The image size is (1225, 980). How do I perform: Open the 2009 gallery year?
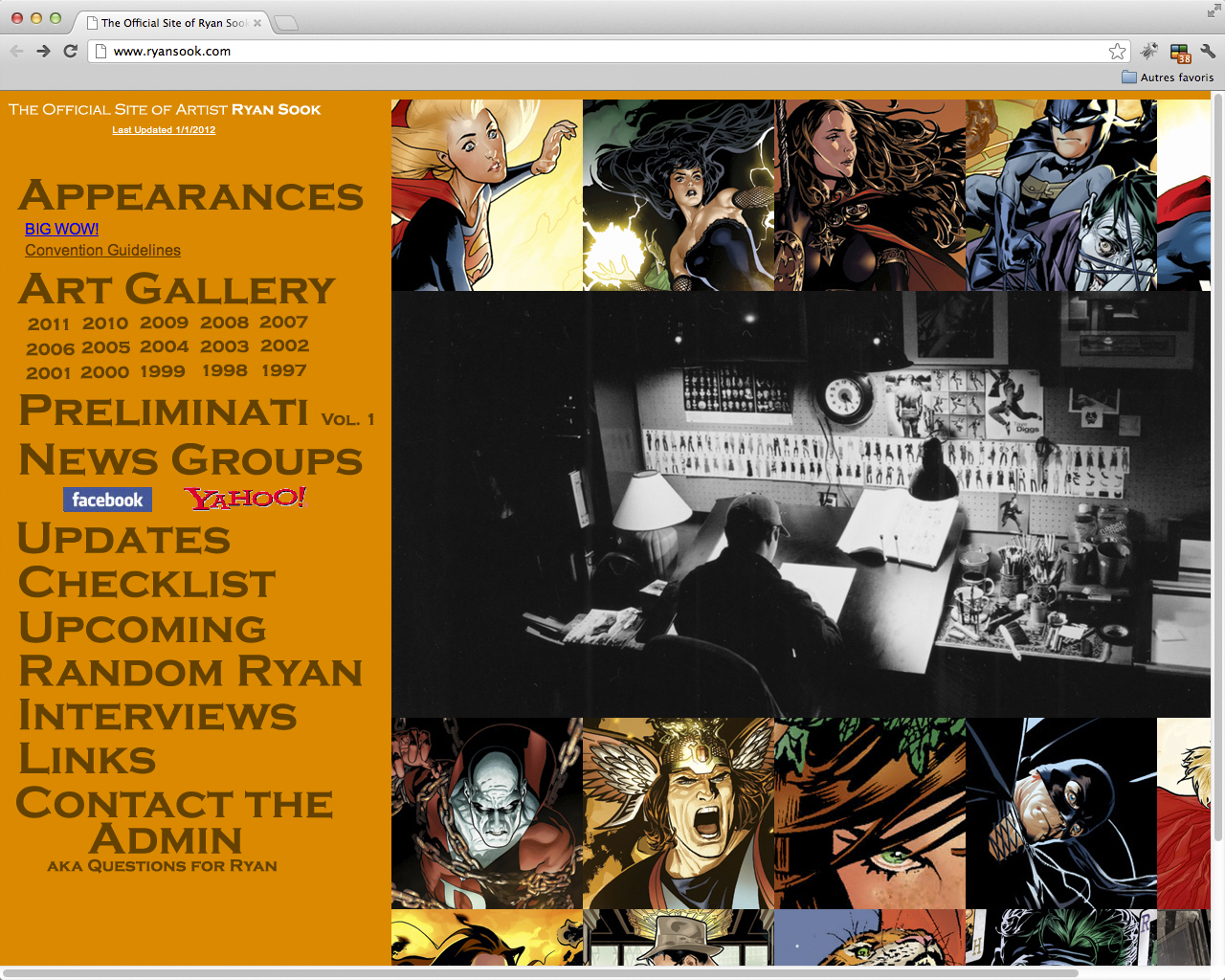click(164, 323)
